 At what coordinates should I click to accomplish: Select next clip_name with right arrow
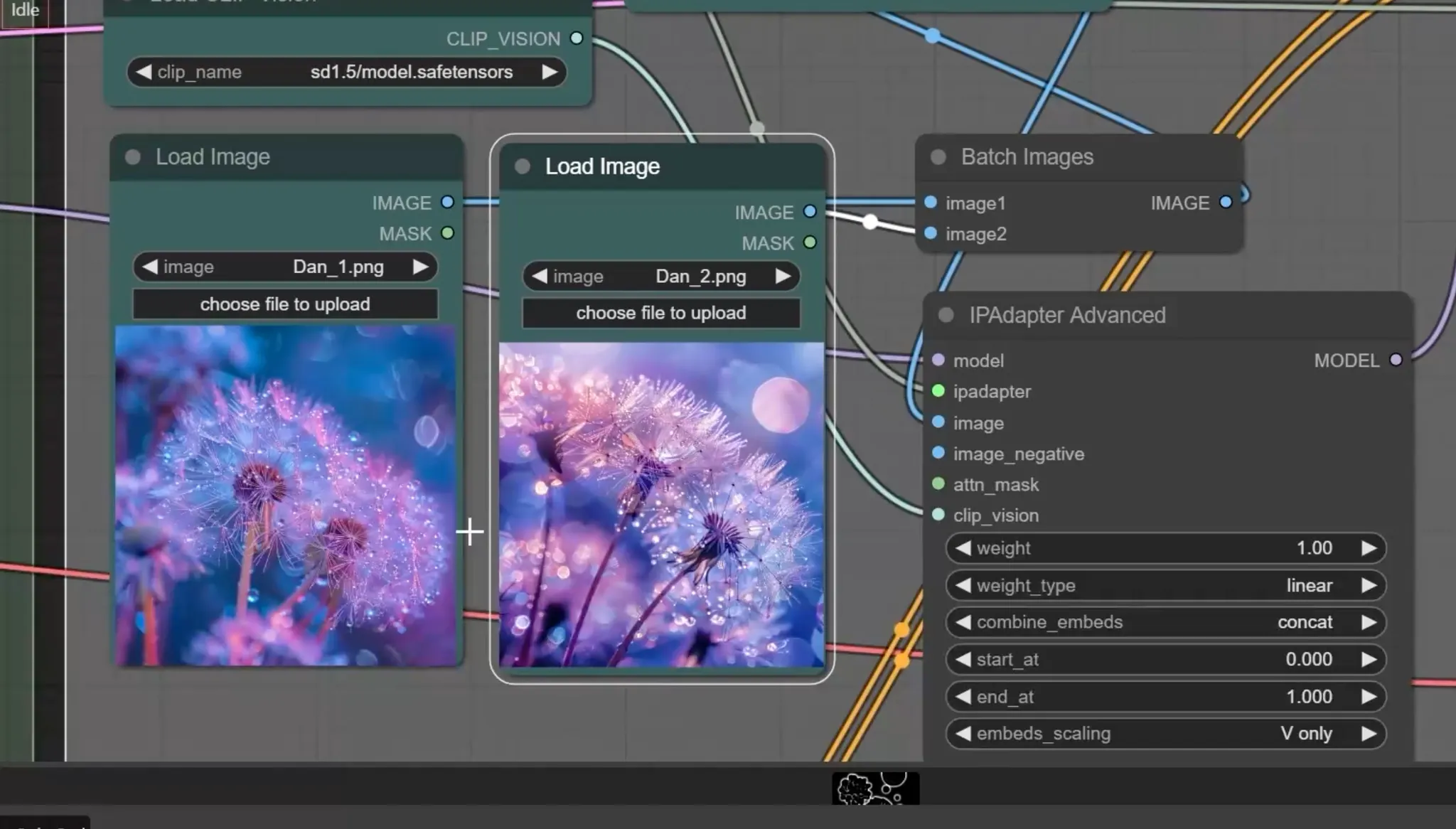(x=549, y=72)
